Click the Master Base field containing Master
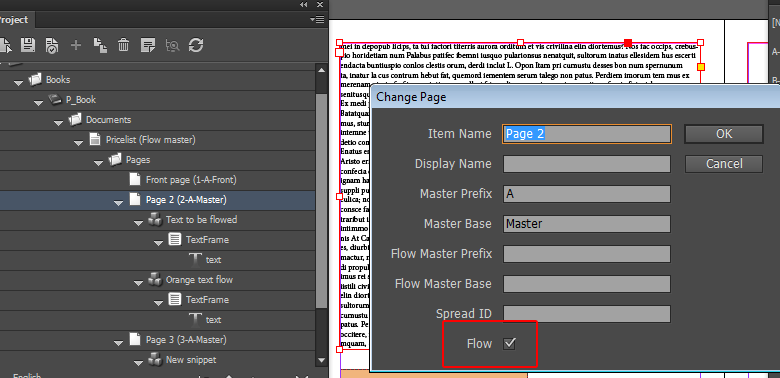 [x=587, y=224]
